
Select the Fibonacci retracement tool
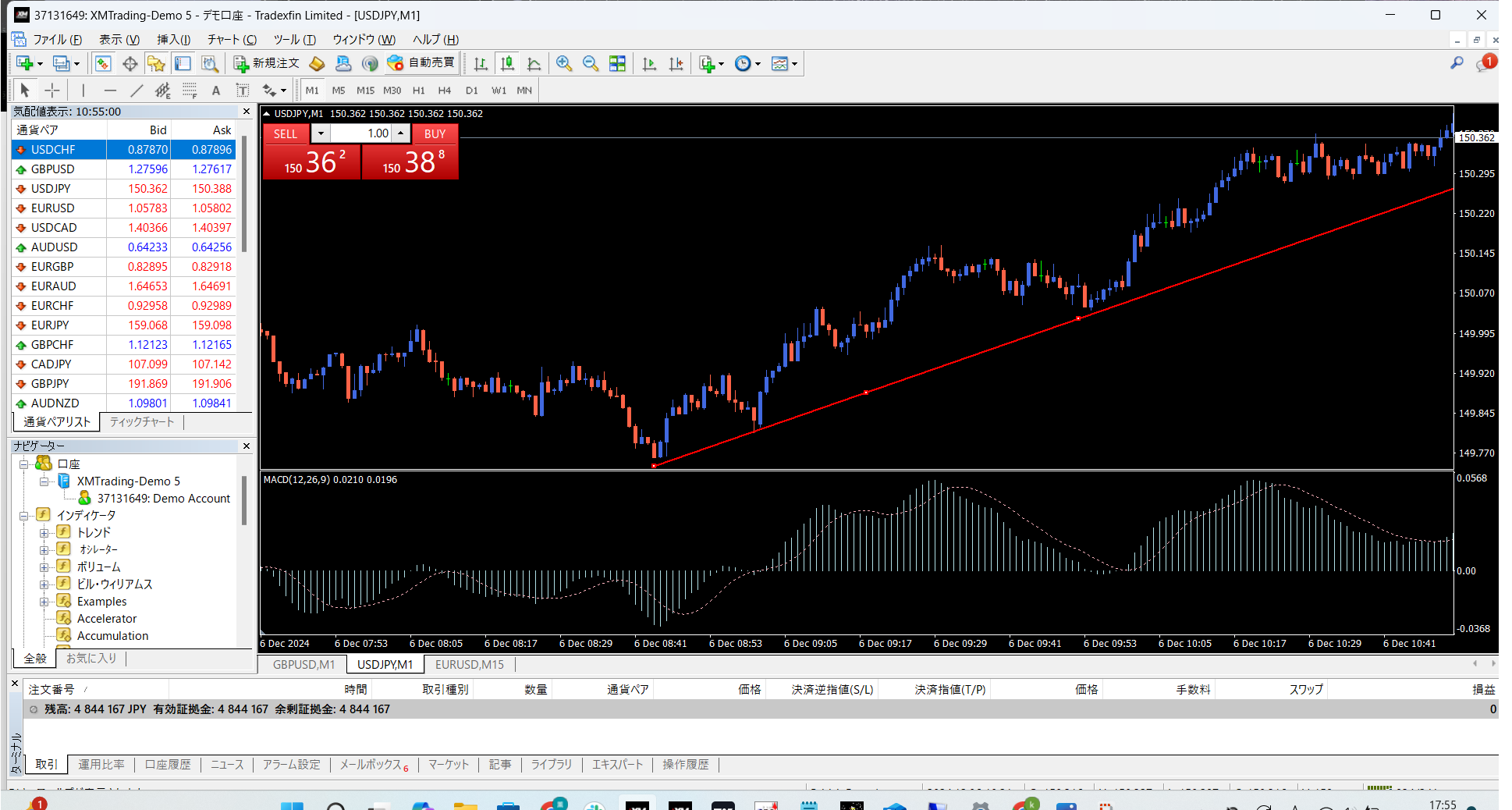[x=190, y=91]
